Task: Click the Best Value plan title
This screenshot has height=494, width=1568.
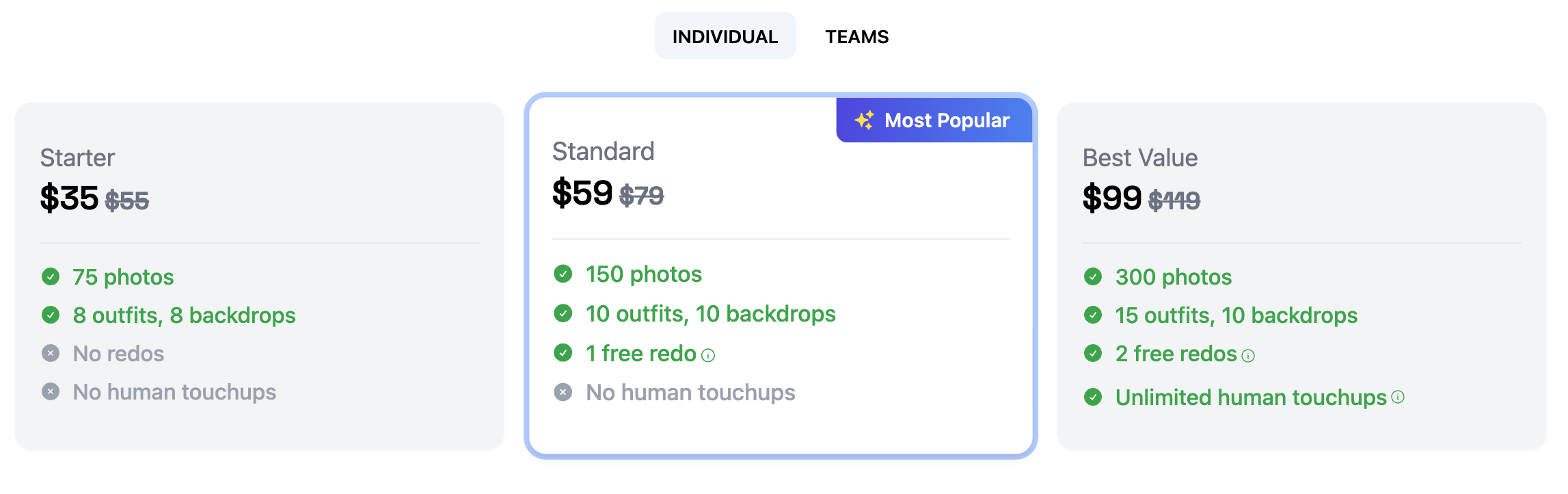Action: tap(1140, 157)
